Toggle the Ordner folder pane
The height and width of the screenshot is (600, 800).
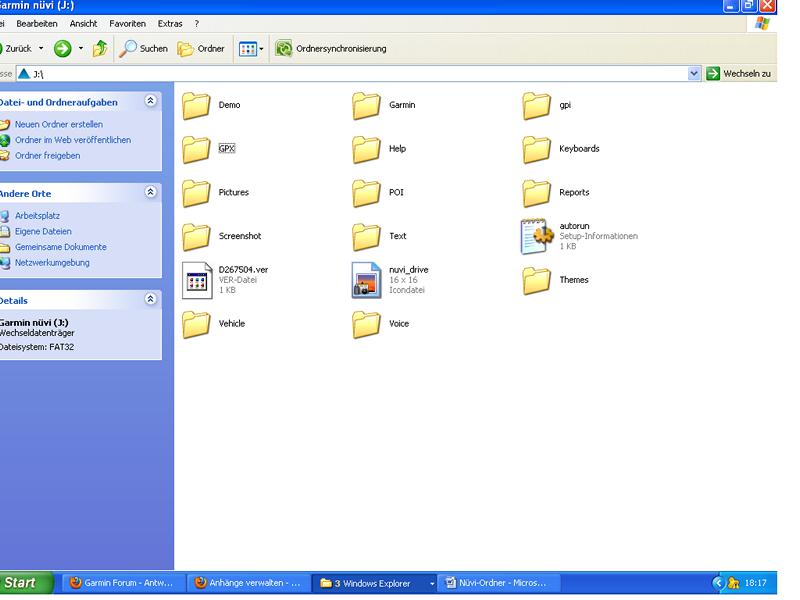pyautogui.click(x=201, y=49)
